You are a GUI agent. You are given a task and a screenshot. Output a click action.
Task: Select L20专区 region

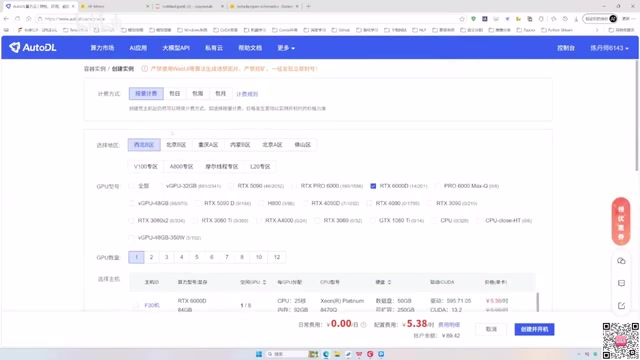coord(260,167)
